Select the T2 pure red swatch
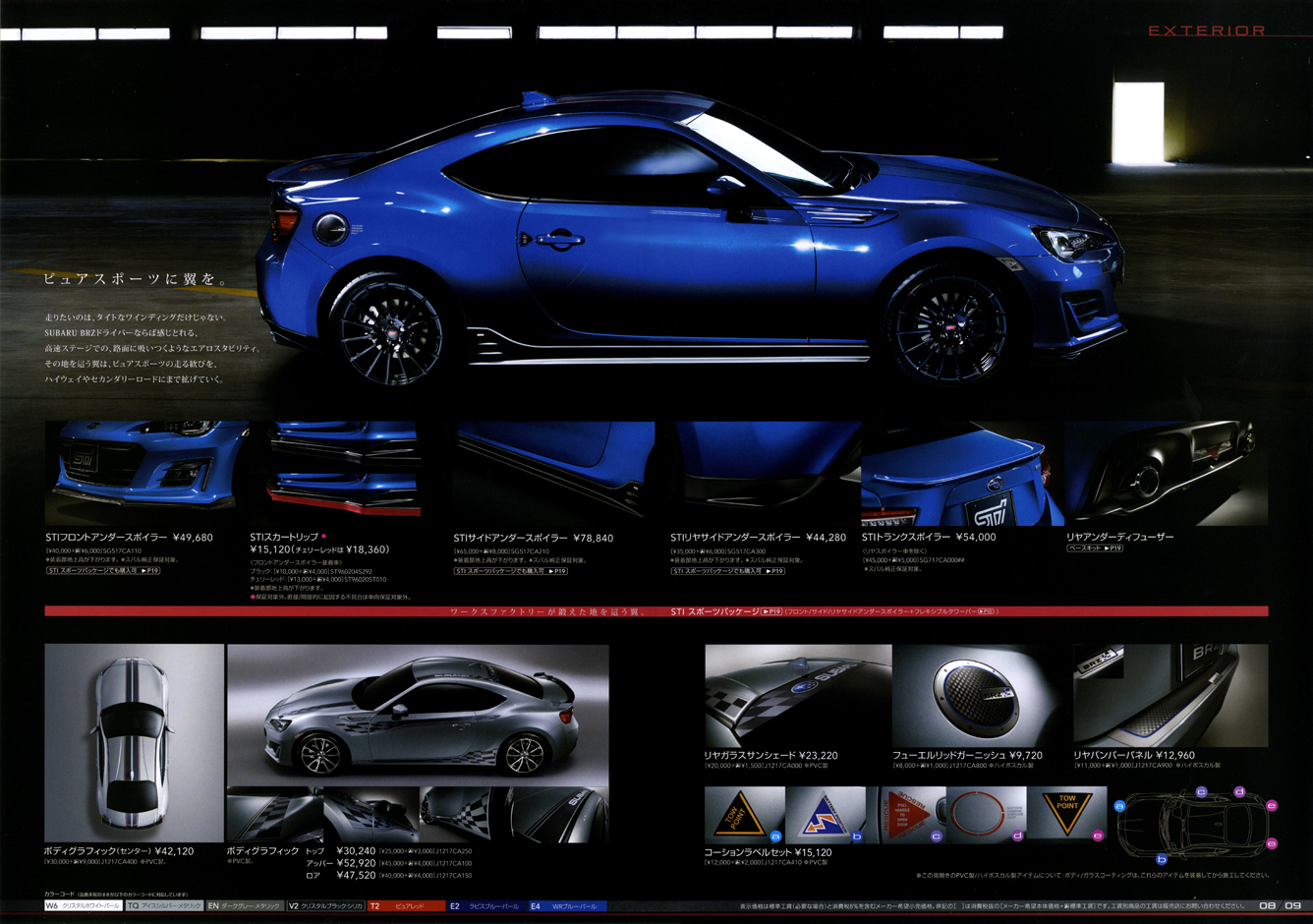 [406, 906]
